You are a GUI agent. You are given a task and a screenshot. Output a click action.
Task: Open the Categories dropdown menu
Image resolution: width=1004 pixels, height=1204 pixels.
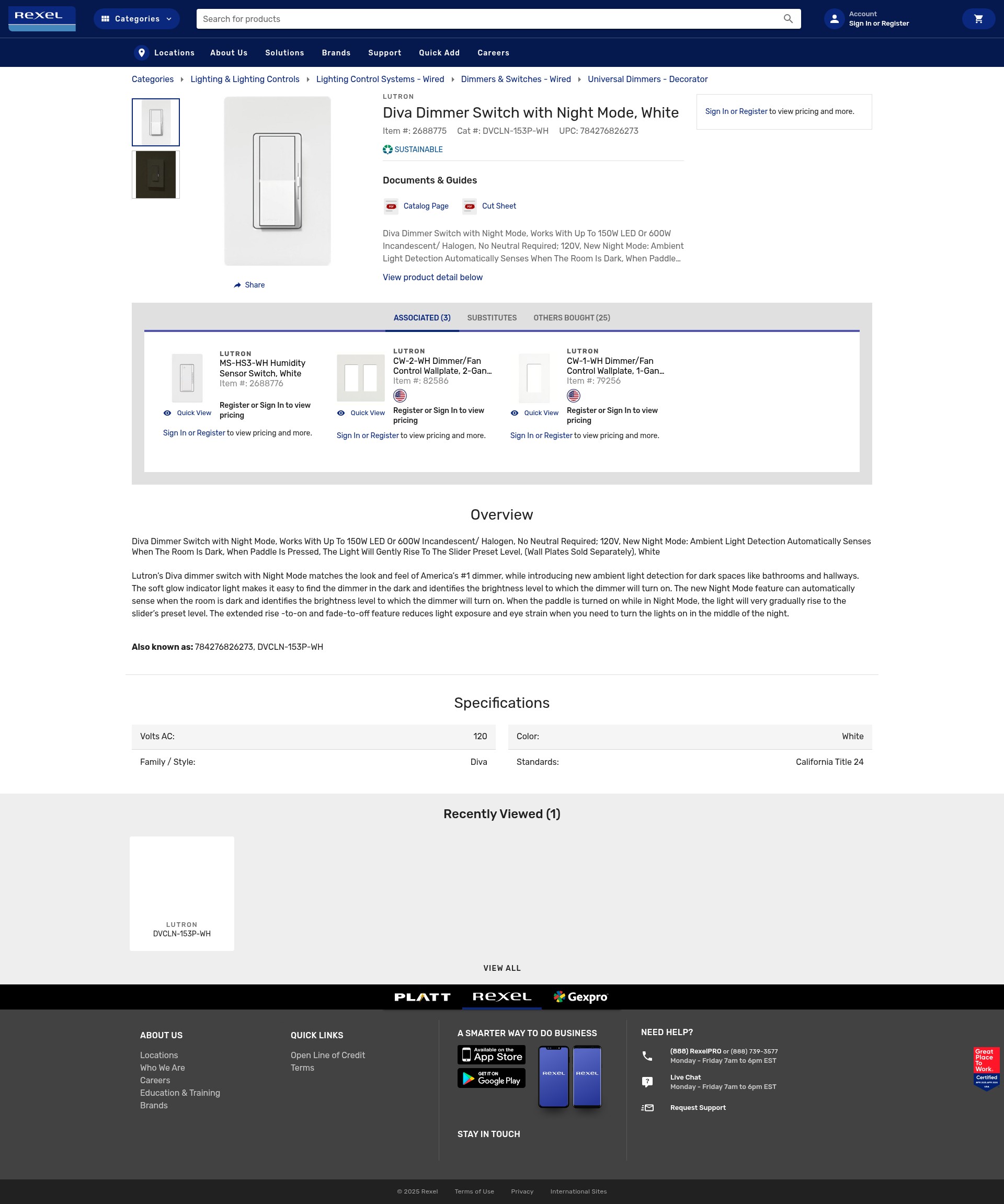(x=136, y=19)
